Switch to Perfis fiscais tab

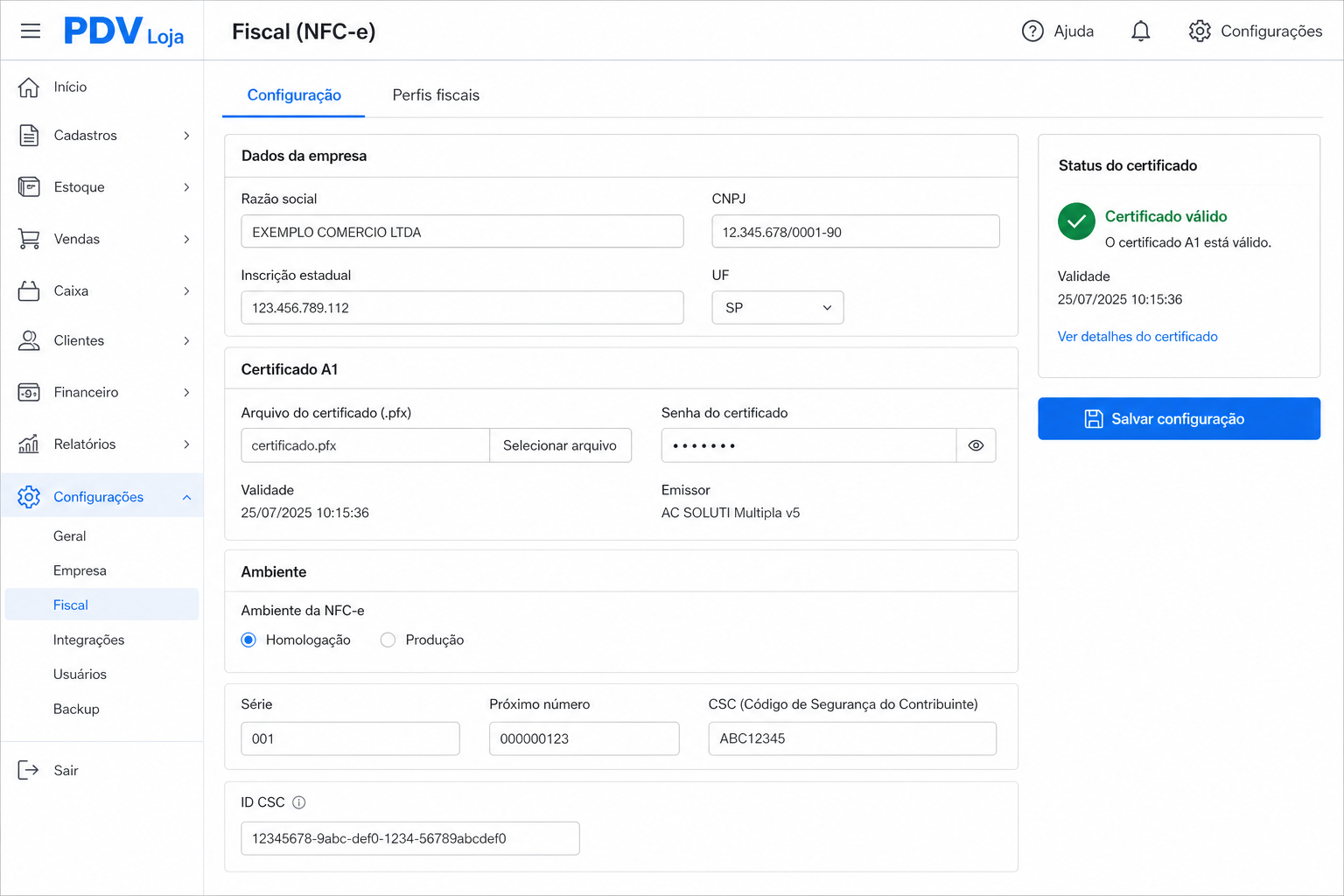pyautogui.click(x=436, y=94)
